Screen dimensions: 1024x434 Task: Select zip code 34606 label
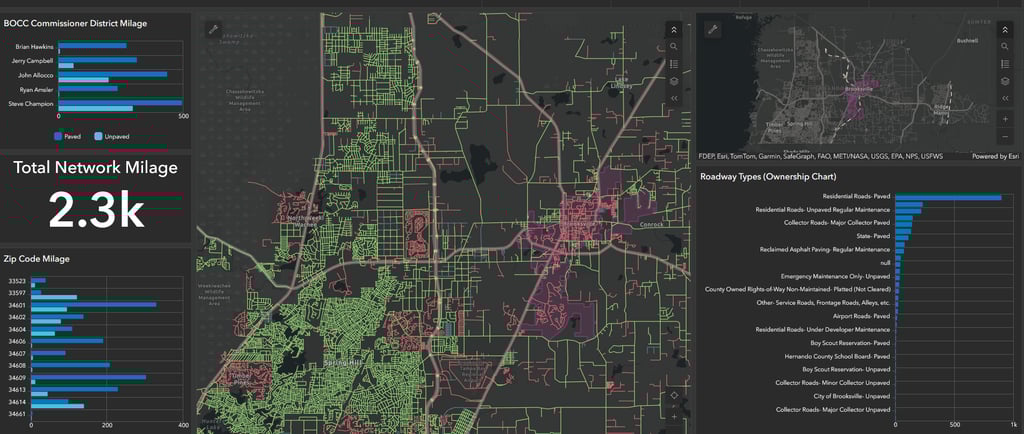[x=18, y=341]
